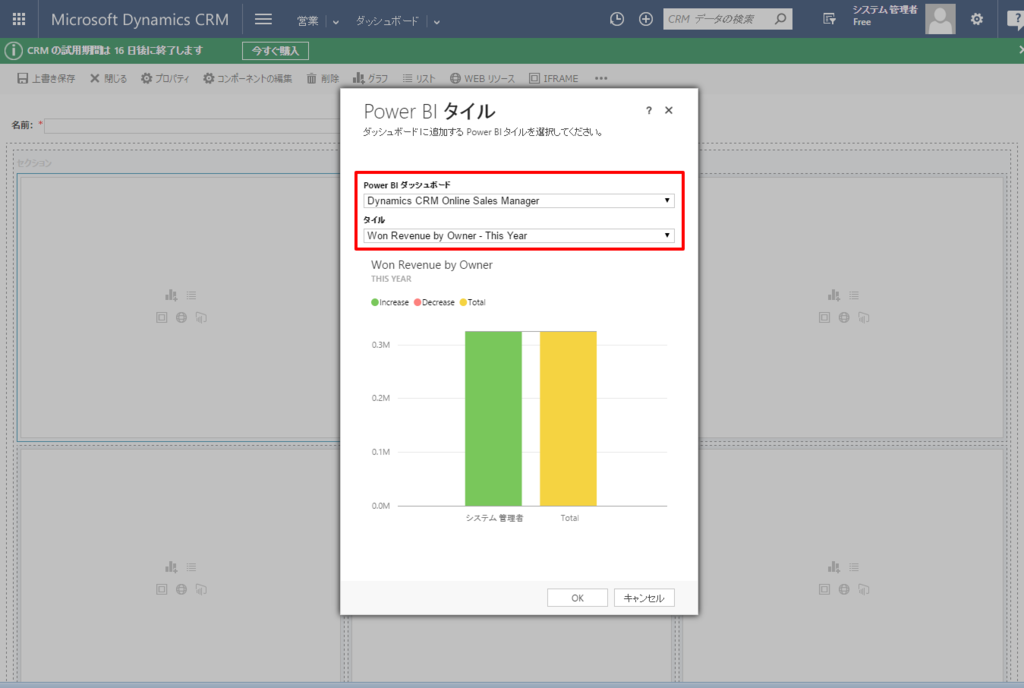1024x688 pixels.
Task: Click 閉じる in the toolbar
Action: click(108, 78)
